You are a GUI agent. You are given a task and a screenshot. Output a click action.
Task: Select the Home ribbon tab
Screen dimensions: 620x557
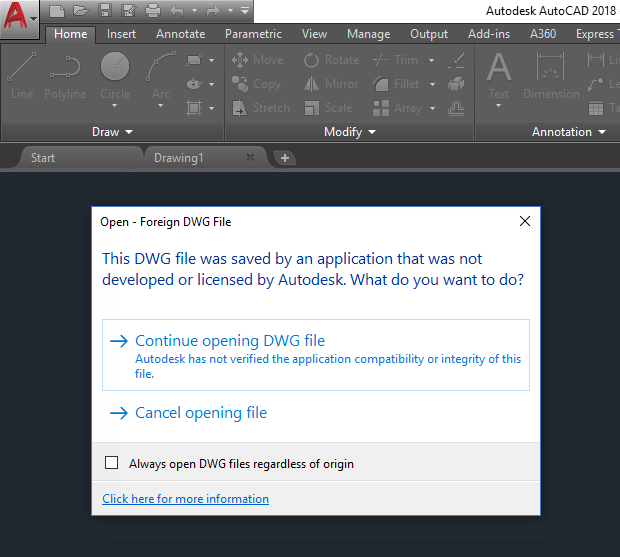point(70,34)
